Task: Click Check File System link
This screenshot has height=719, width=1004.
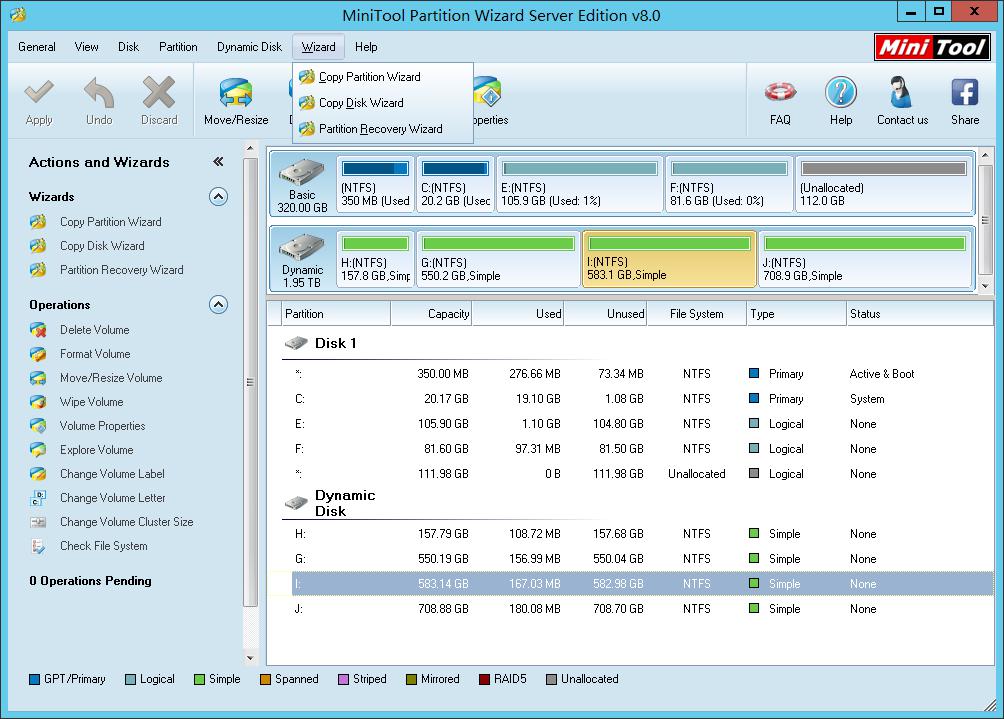Action: pos(104,546)
